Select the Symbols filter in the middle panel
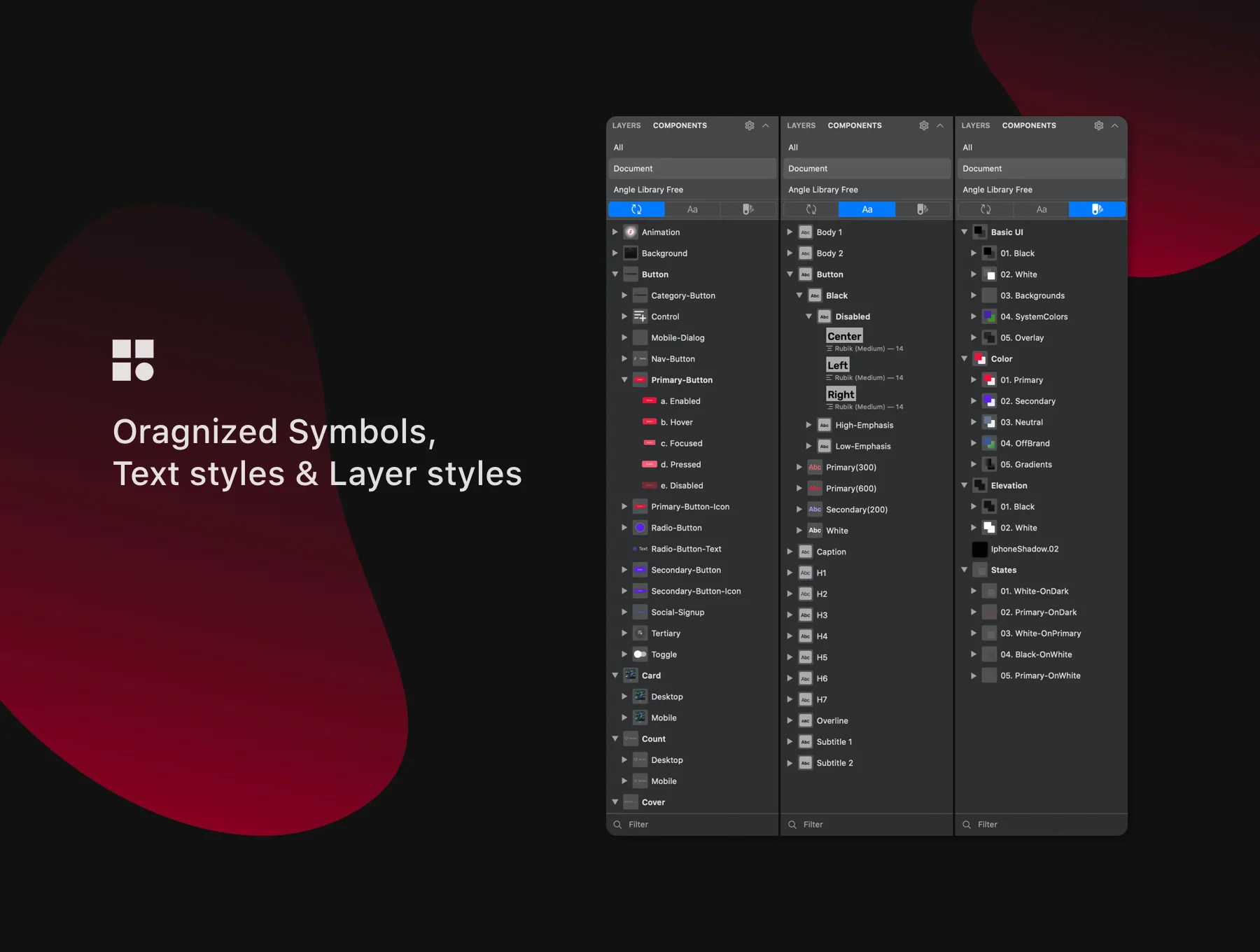The image size is (1260, 952). pyautogui.click(x=811, y=209)
